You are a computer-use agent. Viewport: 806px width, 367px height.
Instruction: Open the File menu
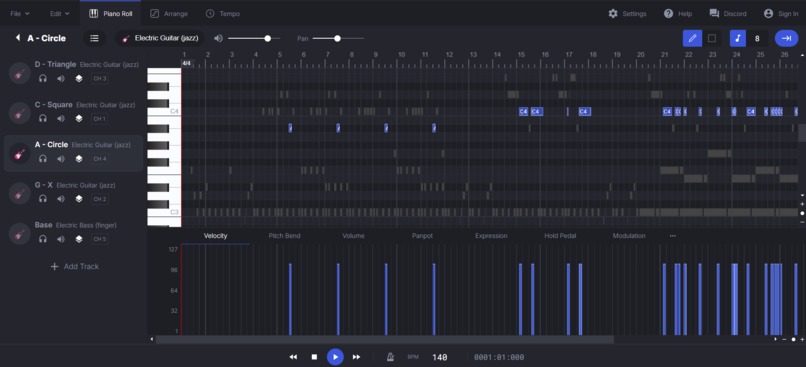tap(20, 14)
